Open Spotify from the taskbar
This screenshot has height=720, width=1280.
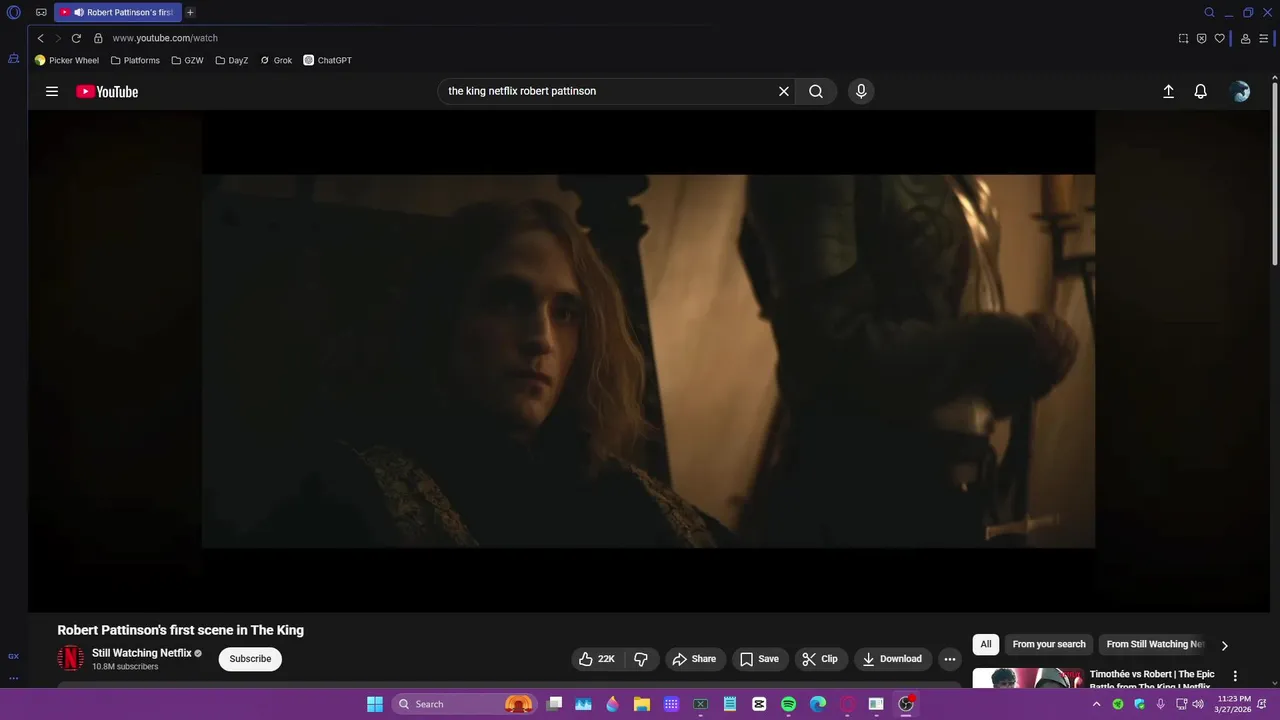pos(788,704)
